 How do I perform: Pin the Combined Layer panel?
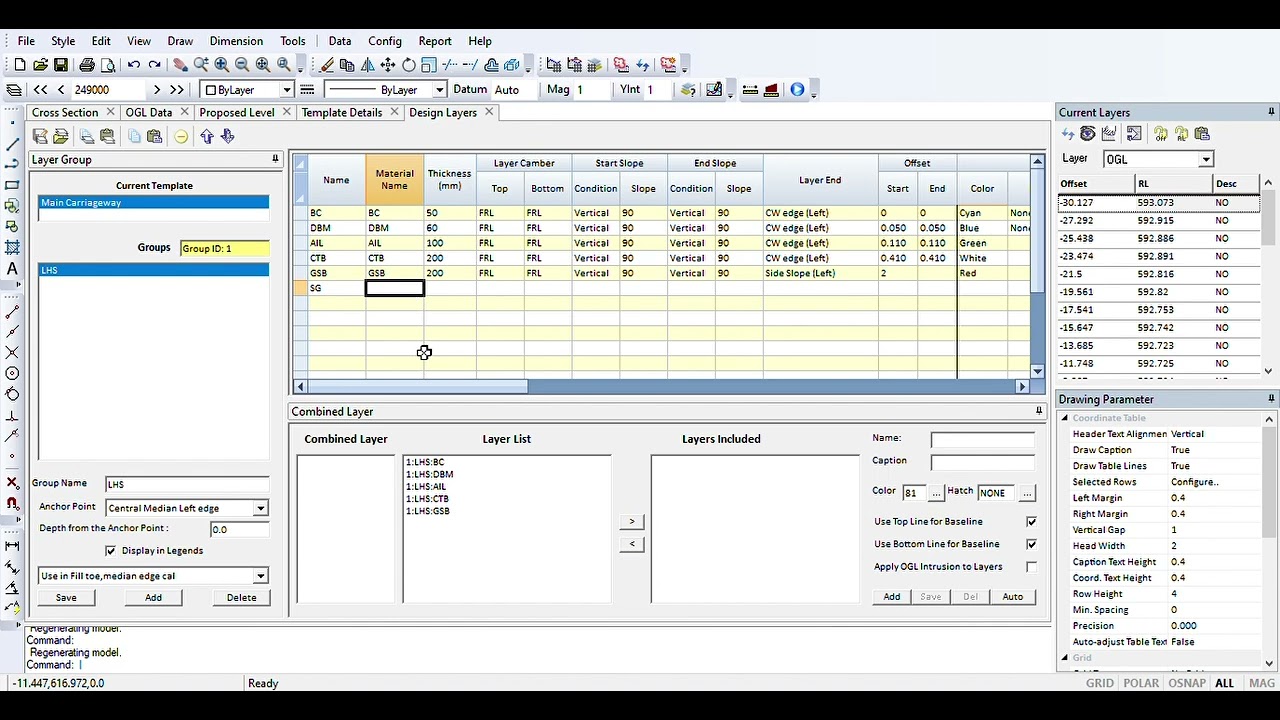(1039, 411)
